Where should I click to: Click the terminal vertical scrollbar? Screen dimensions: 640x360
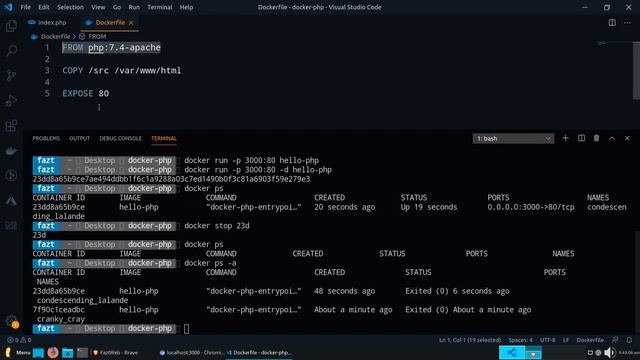point(637,281)
